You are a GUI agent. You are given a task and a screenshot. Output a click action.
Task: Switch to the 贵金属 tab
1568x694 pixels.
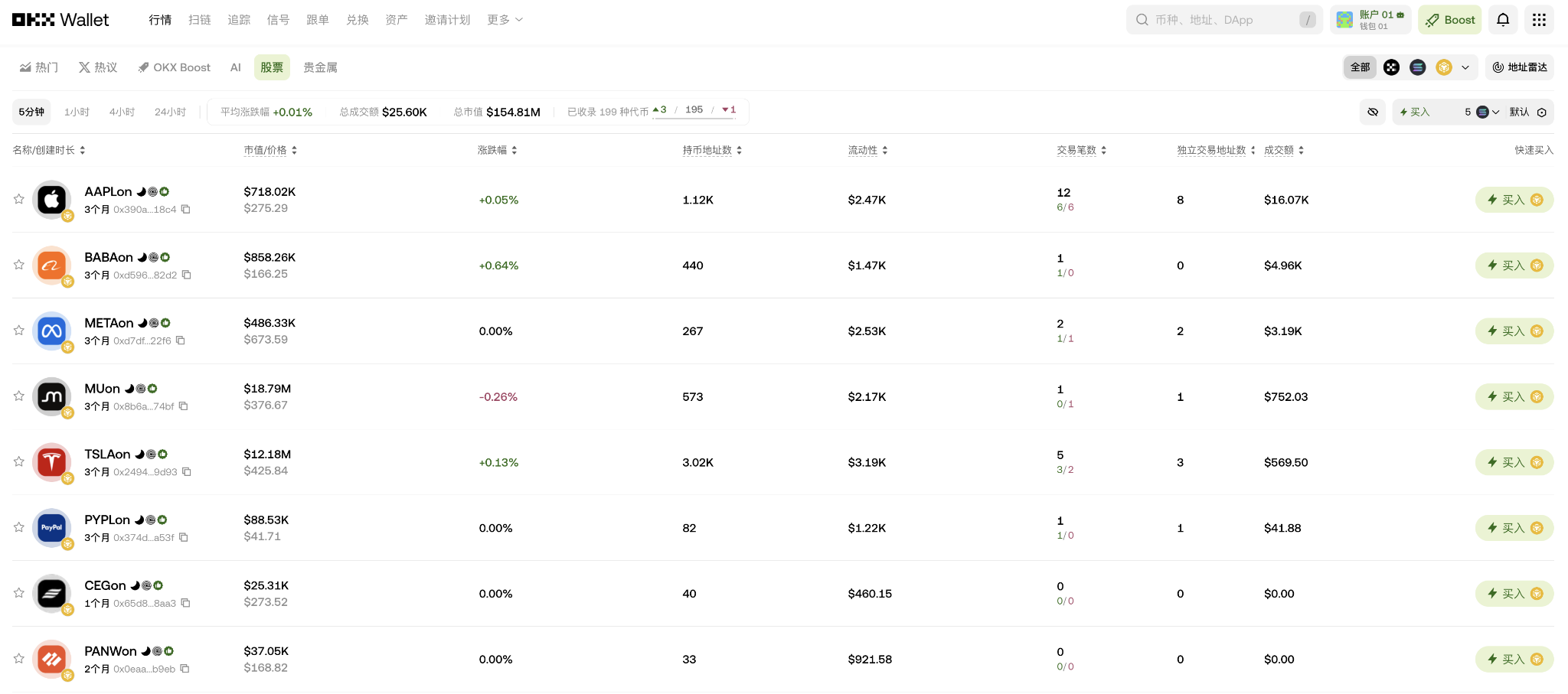point(321,67)
